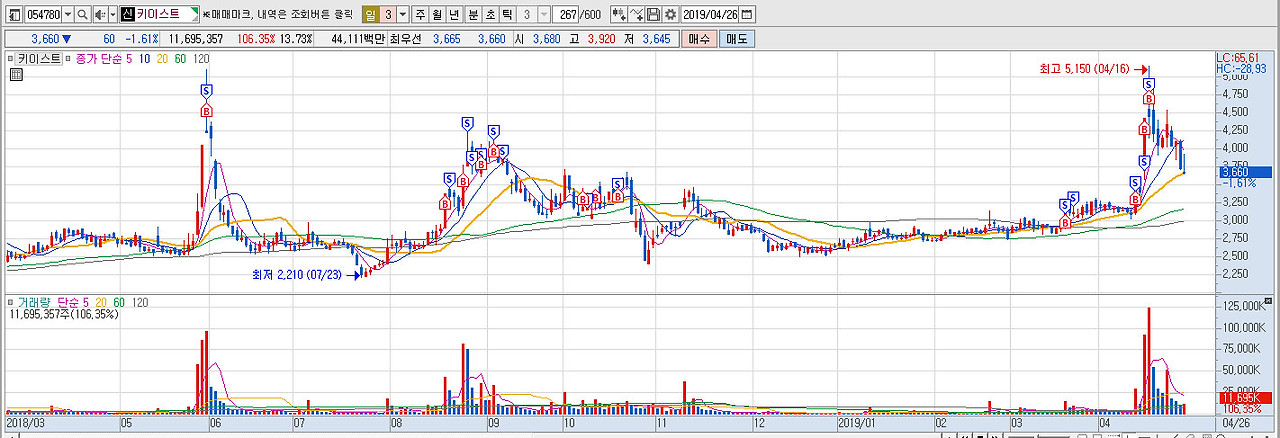1280x438 pixels.
Task: Click the 60 price moving average legend
Action: [180, 58]
